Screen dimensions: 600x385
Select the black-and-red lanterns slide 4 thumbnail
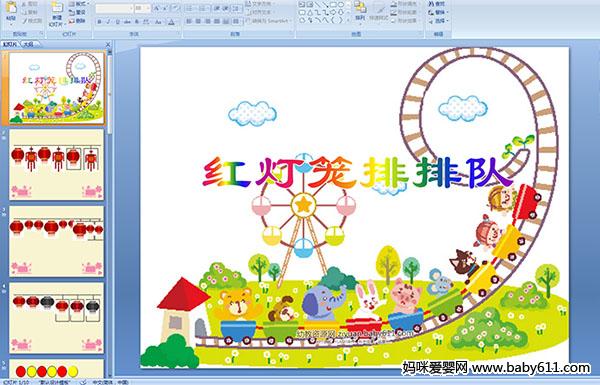pos(56,318)
